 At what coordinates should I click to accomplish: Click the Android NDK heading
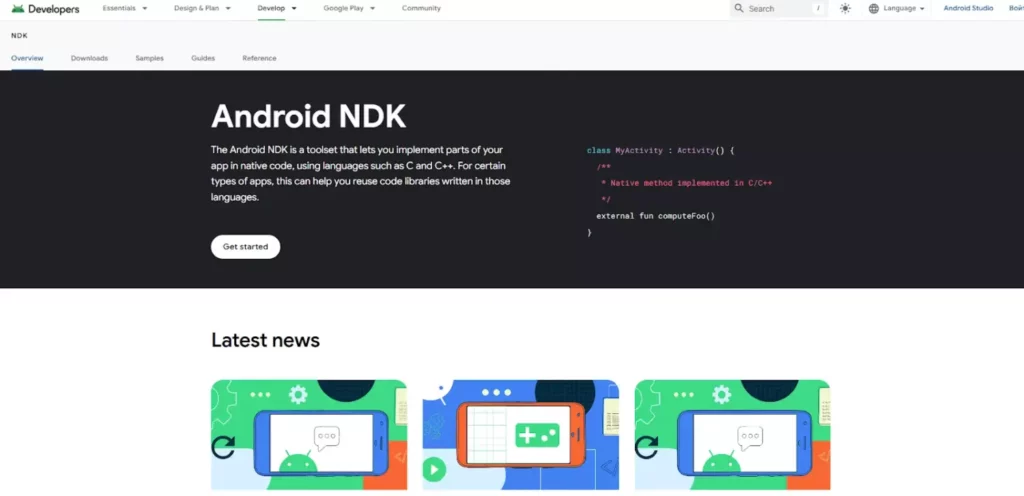point(308,116)
